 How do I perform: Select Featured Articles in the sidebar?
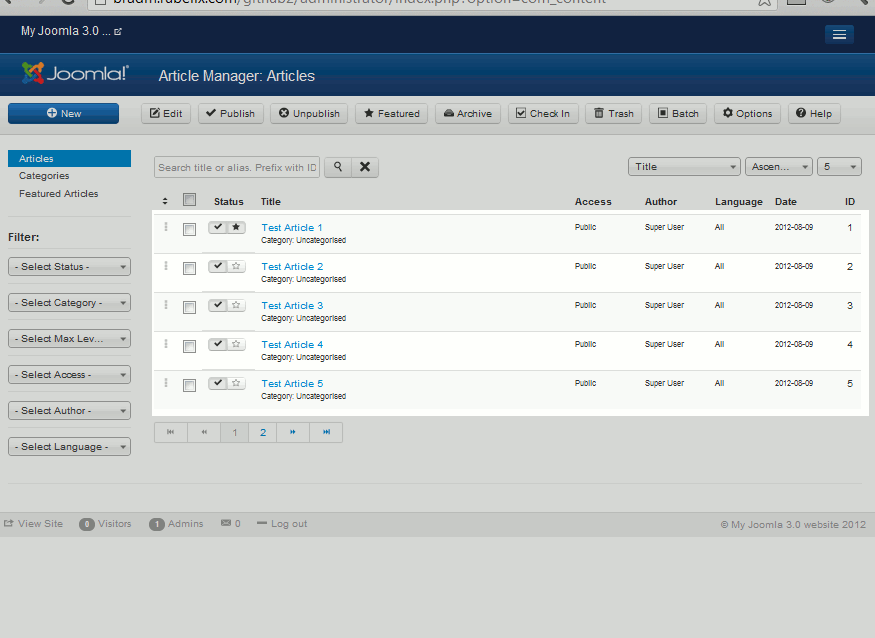(x=58, y=194)
